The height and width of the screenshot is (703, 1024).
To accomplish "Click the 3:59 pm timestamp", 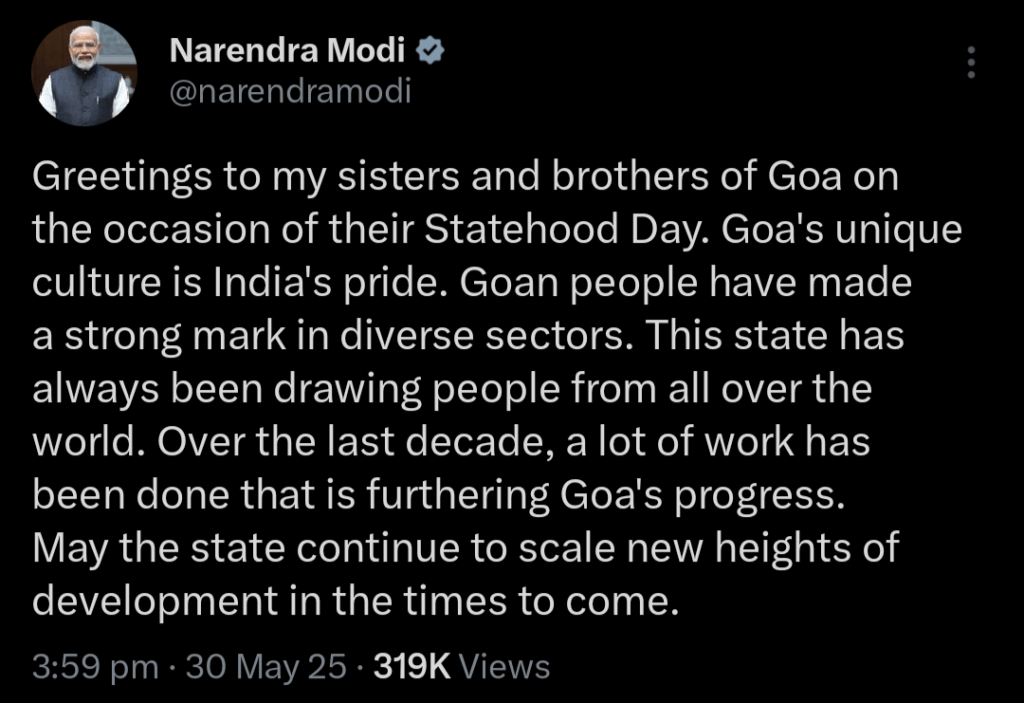I will (95, 667).
